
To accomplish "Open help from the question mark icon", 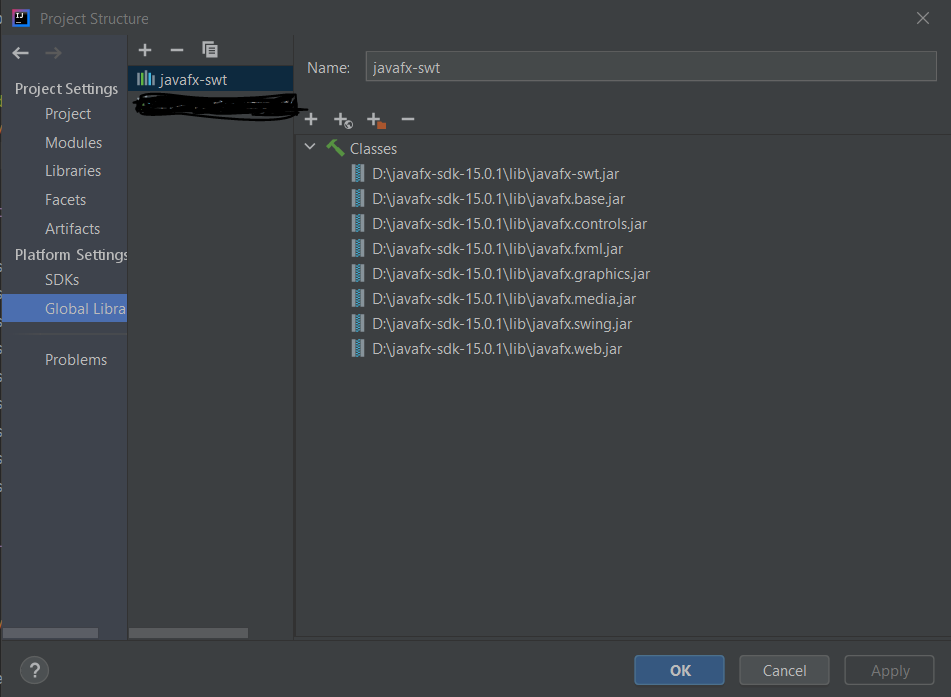I will click(34, 670).
